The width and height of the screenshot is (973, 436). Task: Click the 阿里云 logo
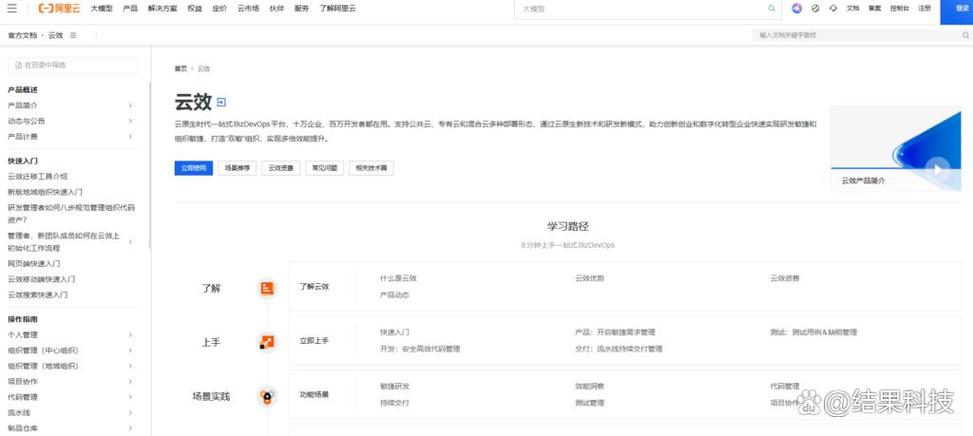(x=58, y=9)
